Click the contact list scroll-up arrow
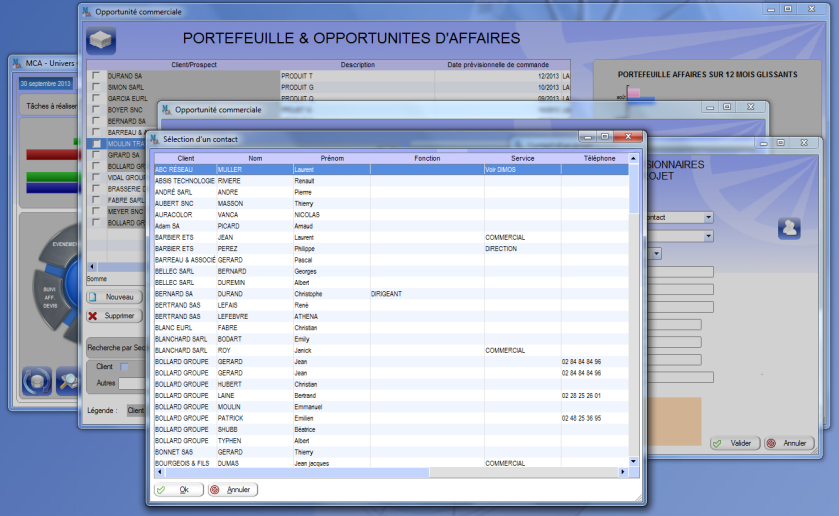The image size is (839, 516). pos(634,158)
